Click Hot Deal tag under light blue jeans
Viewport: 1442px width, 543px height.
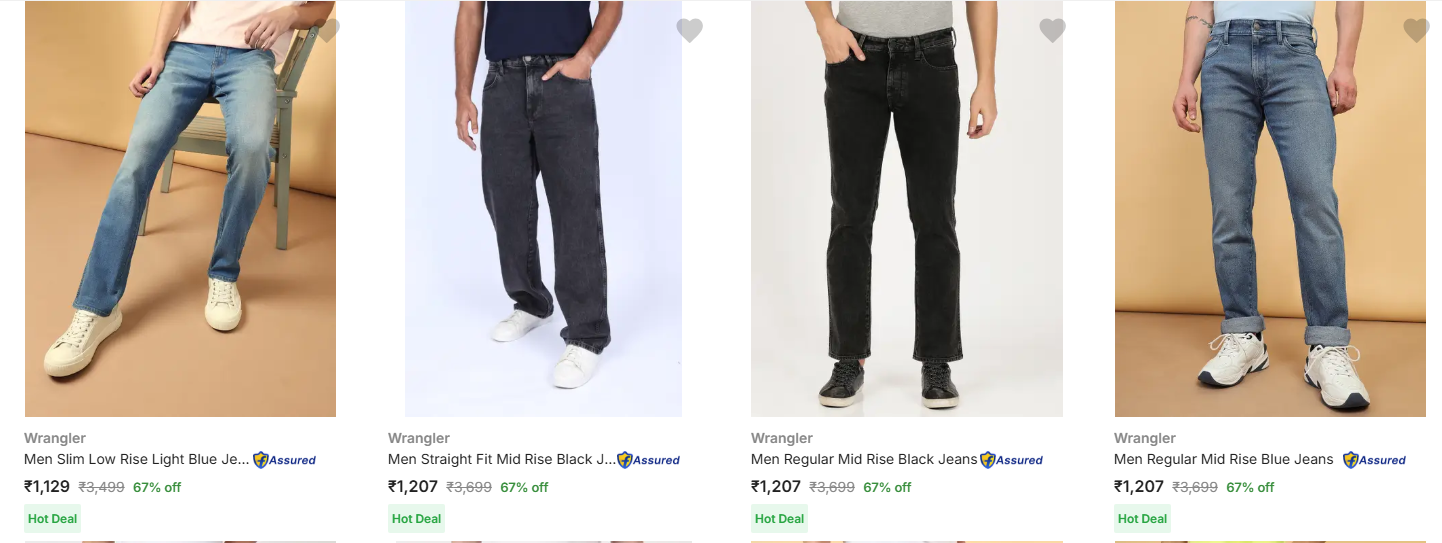click(53, 519)
